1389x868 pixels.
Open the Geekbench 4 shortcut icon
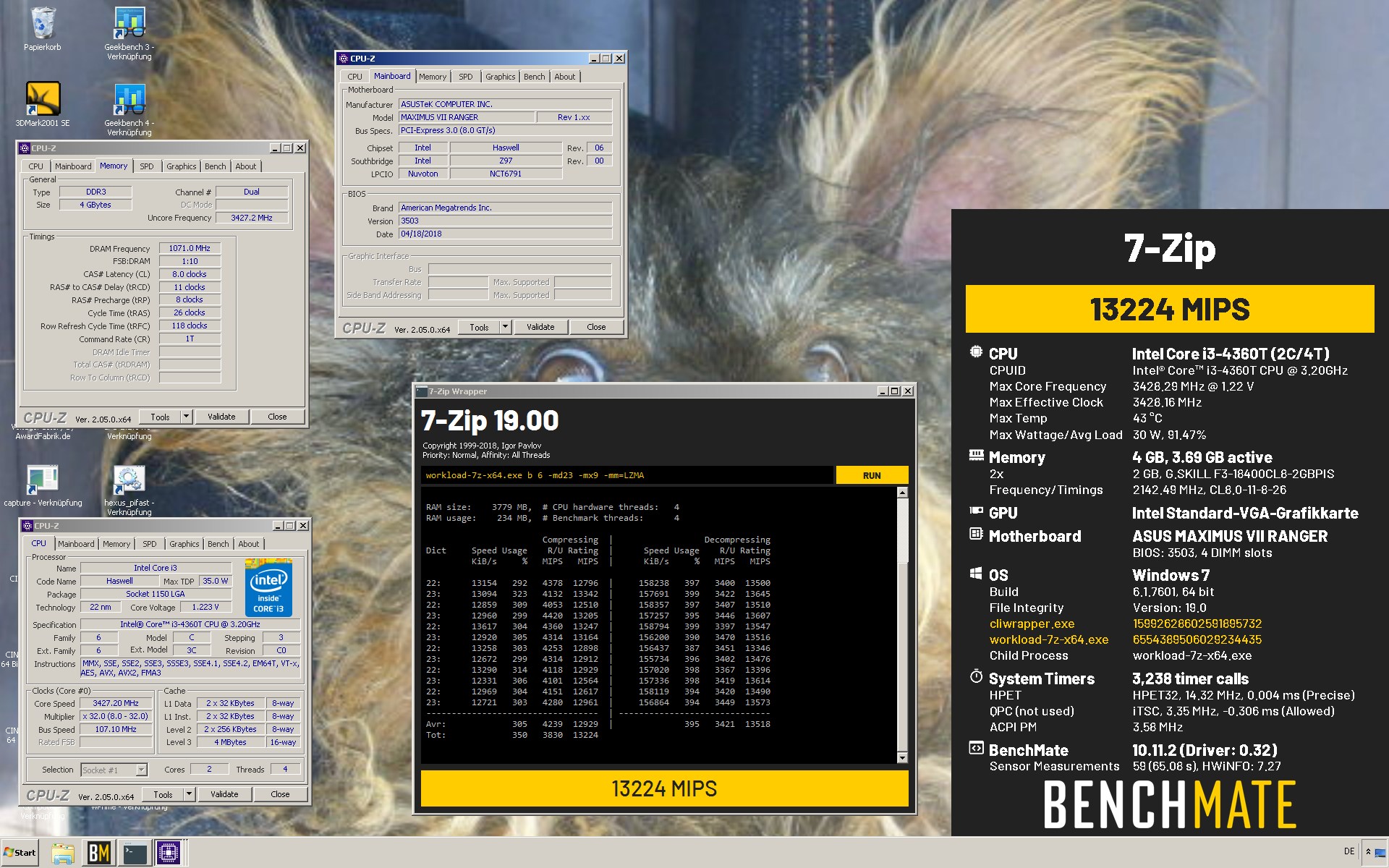coord(129,99)
